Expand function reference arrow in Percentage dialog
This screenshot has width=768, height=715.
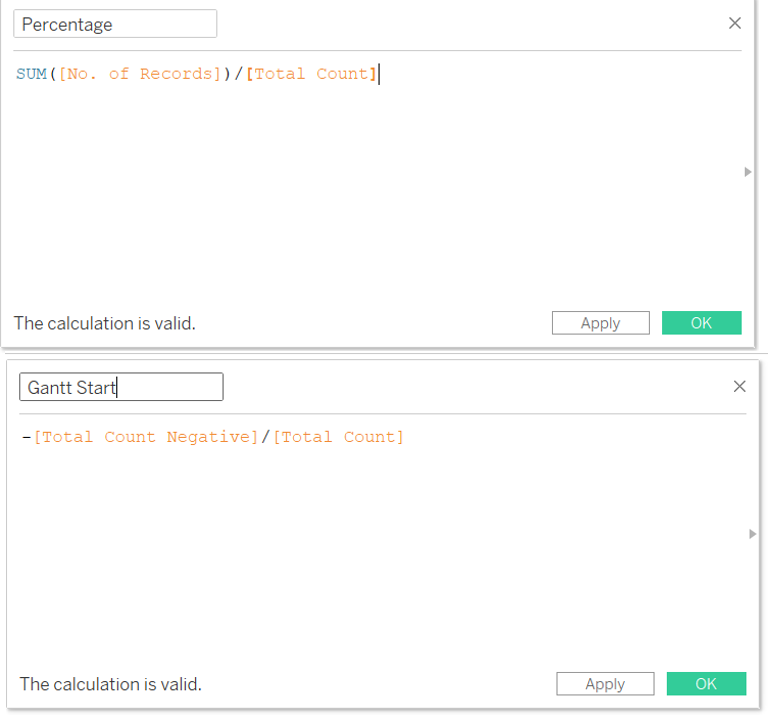748,172
